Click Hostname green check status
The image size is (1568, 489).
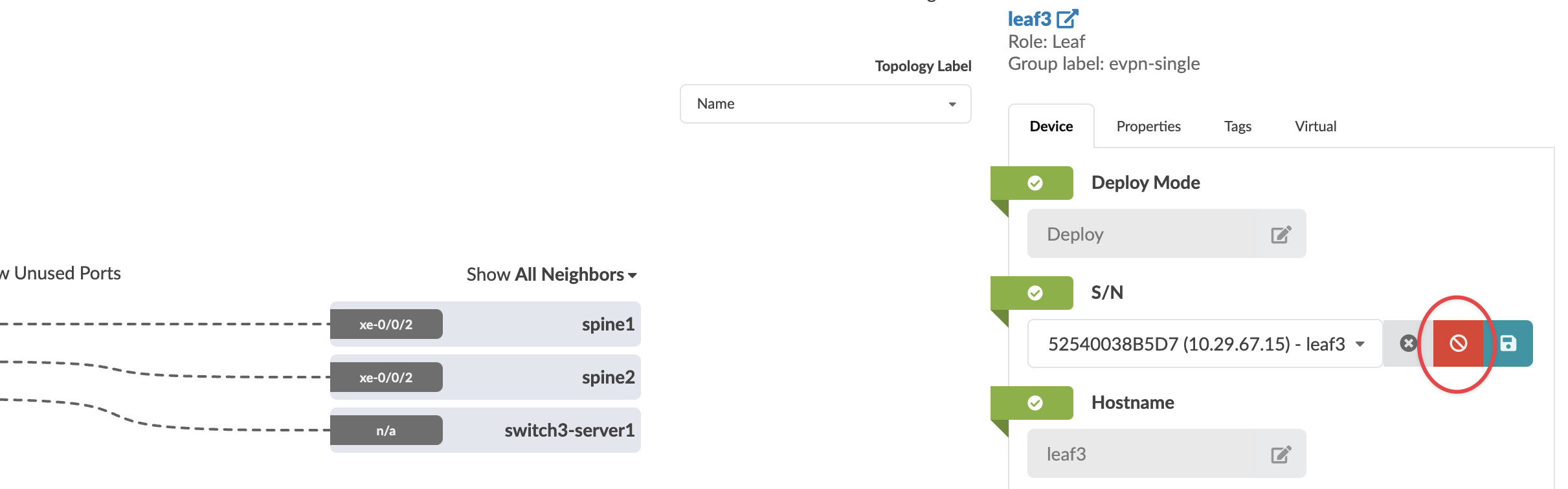[1035, 403]
